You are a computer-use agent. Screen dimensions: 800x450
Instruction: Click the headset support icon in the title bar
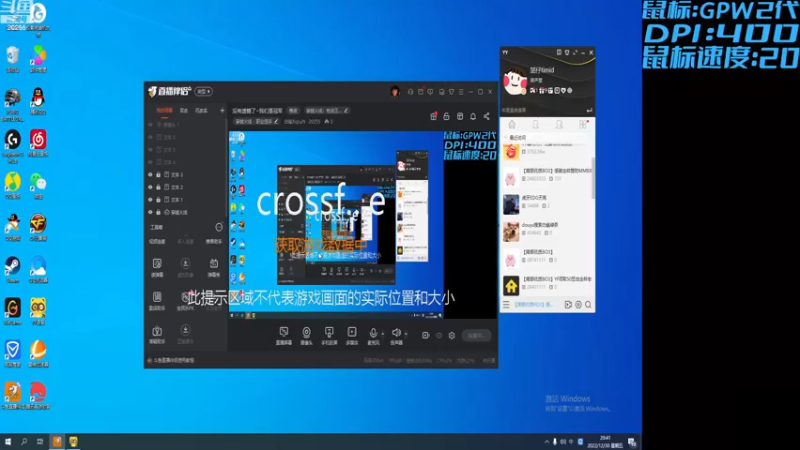(x=410, y=92)
